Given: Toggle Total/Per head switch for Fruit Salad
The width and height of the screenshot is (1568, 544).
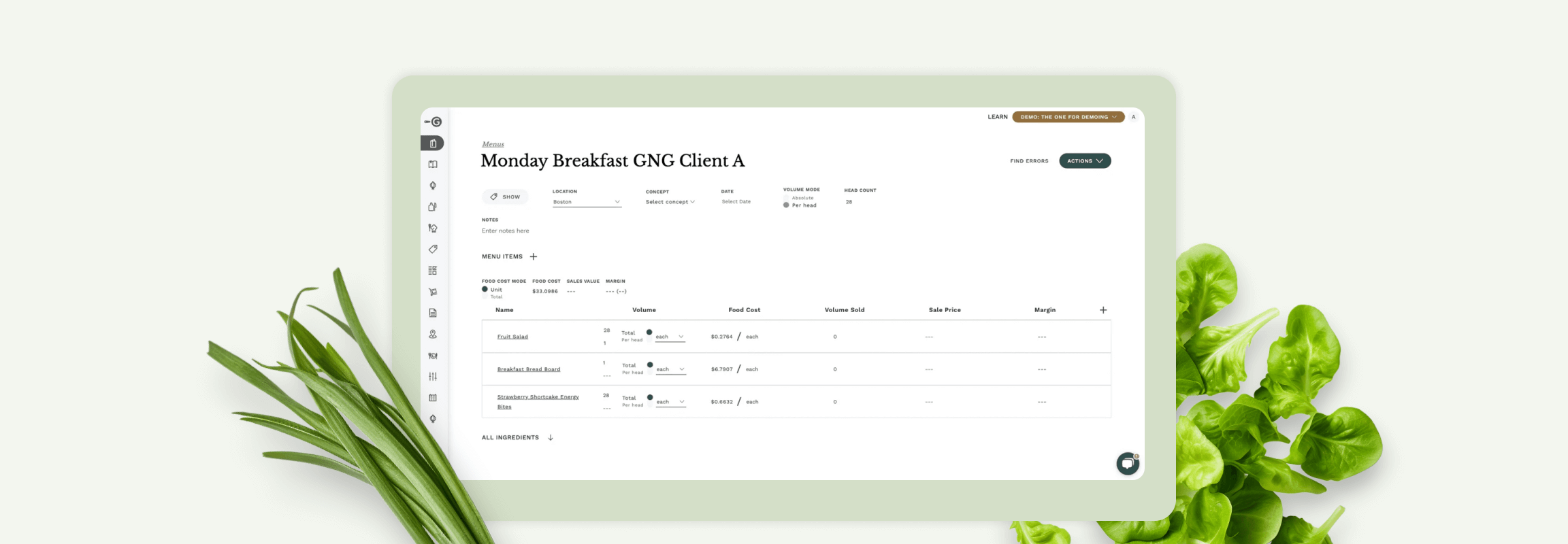Looking at the screenshot, I should 649,336.
